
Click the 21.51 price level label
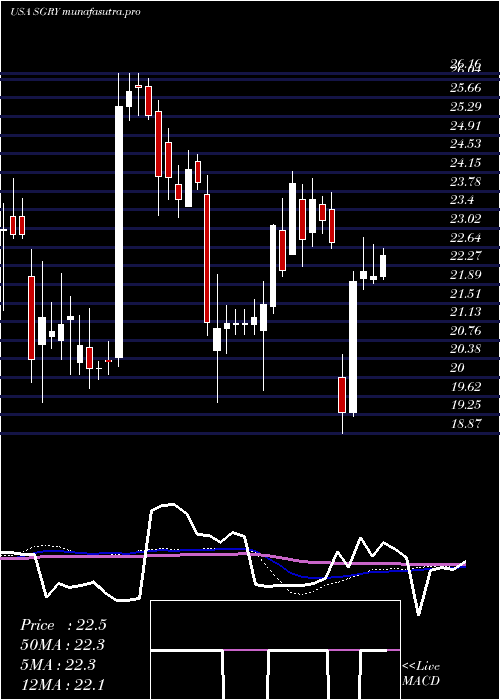coord(466,293)
